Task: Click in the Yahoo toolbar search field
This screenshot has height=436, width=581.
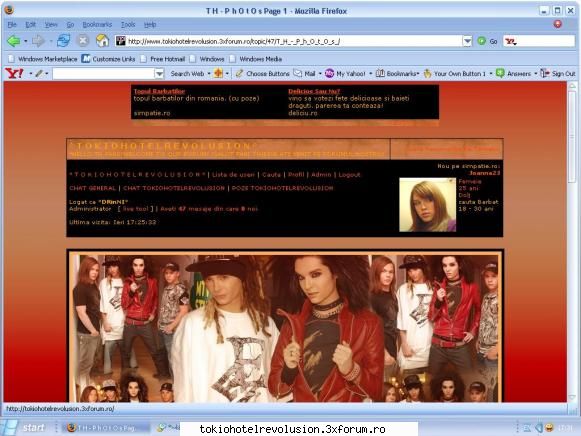Action: 103,73
